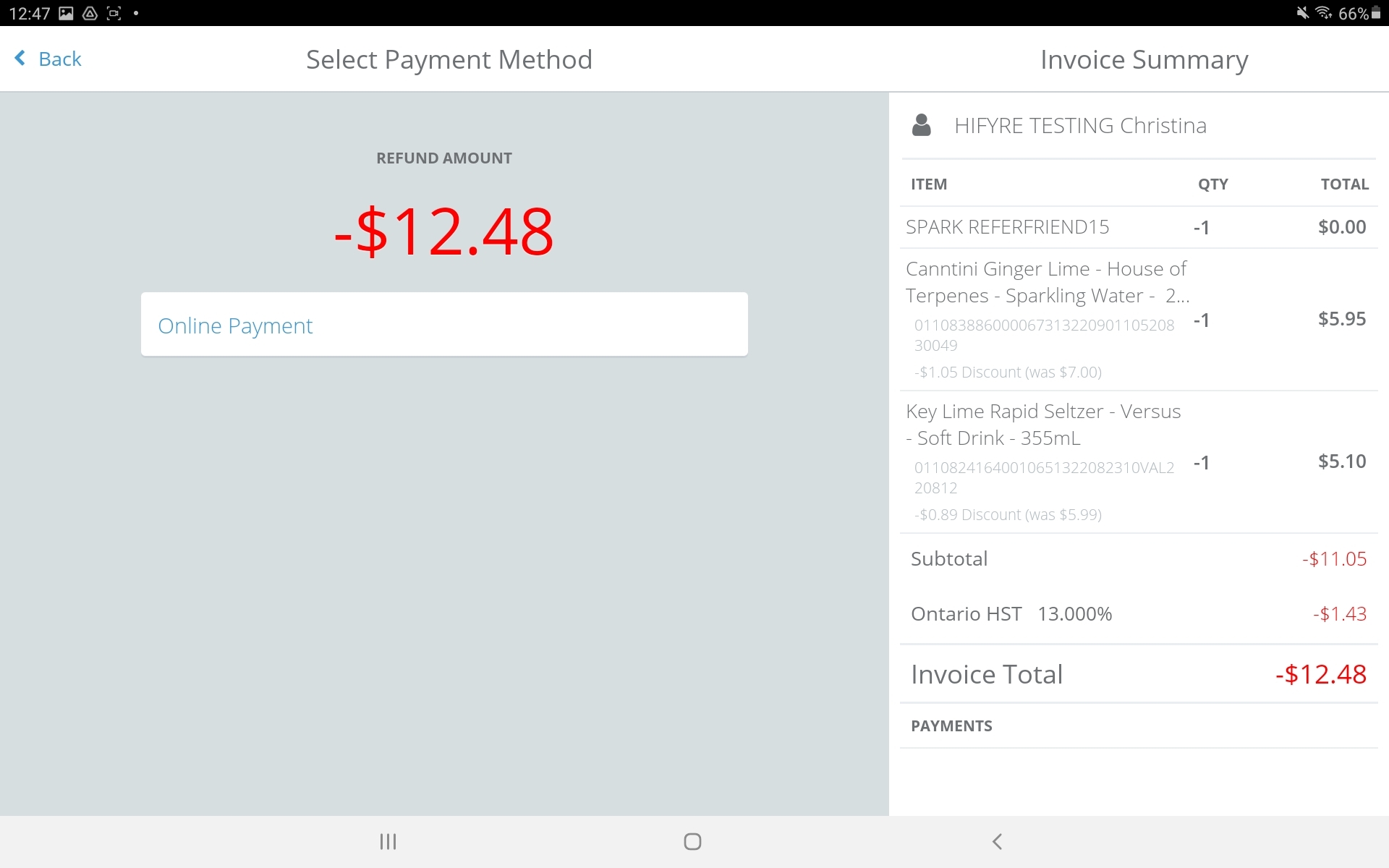Tap the Wi-Fi status icon

click(x=1323, y=13)
